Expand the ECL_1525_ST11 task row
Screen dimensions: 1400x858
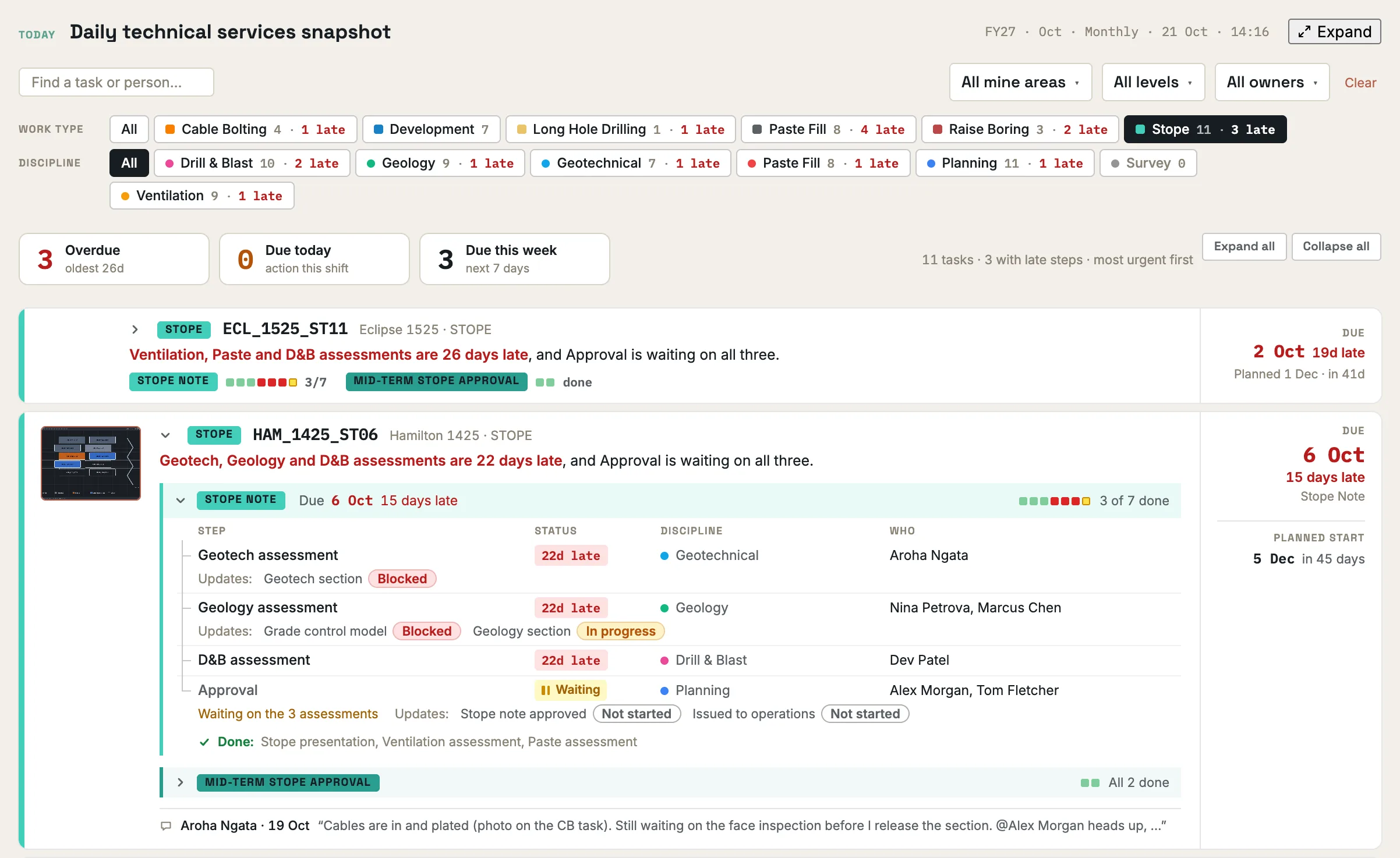pyautogui.click(x=135, y=329)
